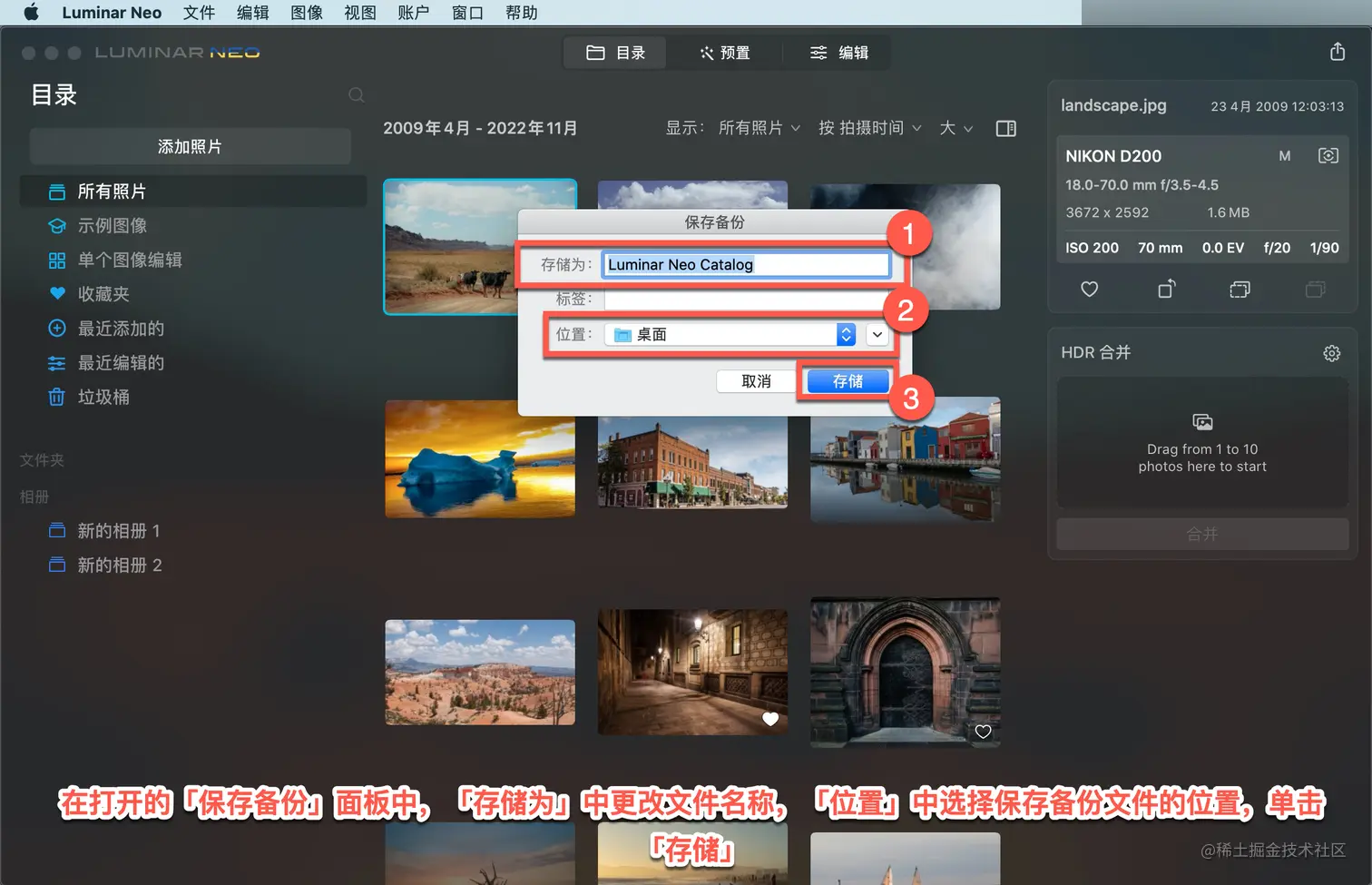The width and height of the screenshot is (1372, 885).
Task: Expand the 按 拍摄时间 sort dropdown
Action: 870,128
